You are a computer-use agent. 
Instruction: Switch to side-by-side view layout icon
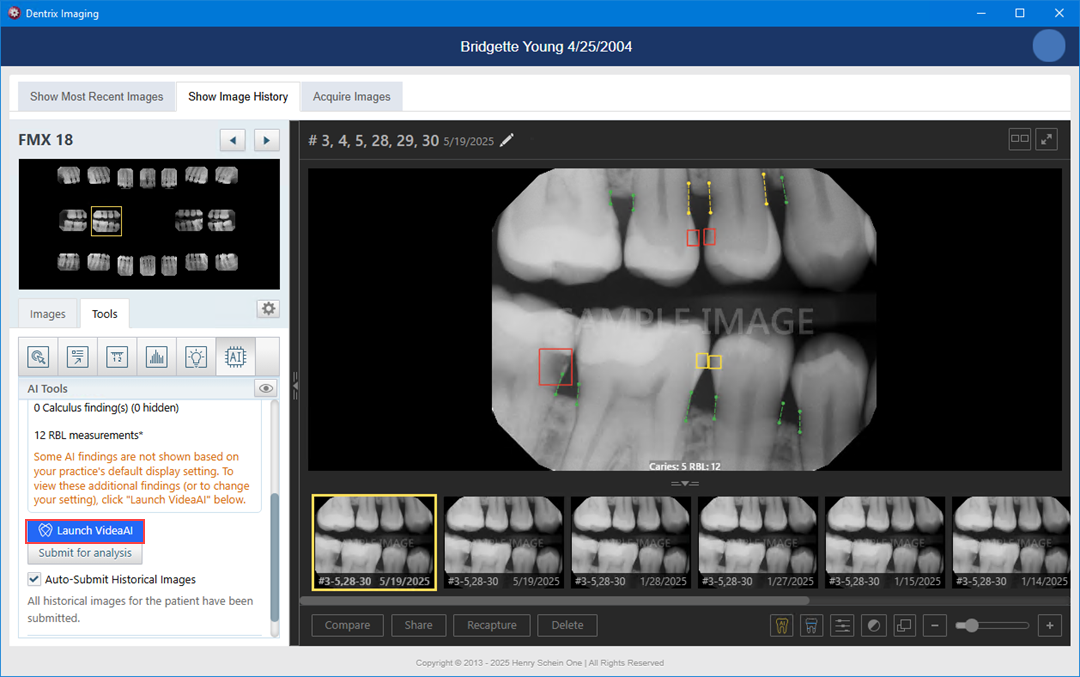pyautogui.click(x=1019, y=139)
